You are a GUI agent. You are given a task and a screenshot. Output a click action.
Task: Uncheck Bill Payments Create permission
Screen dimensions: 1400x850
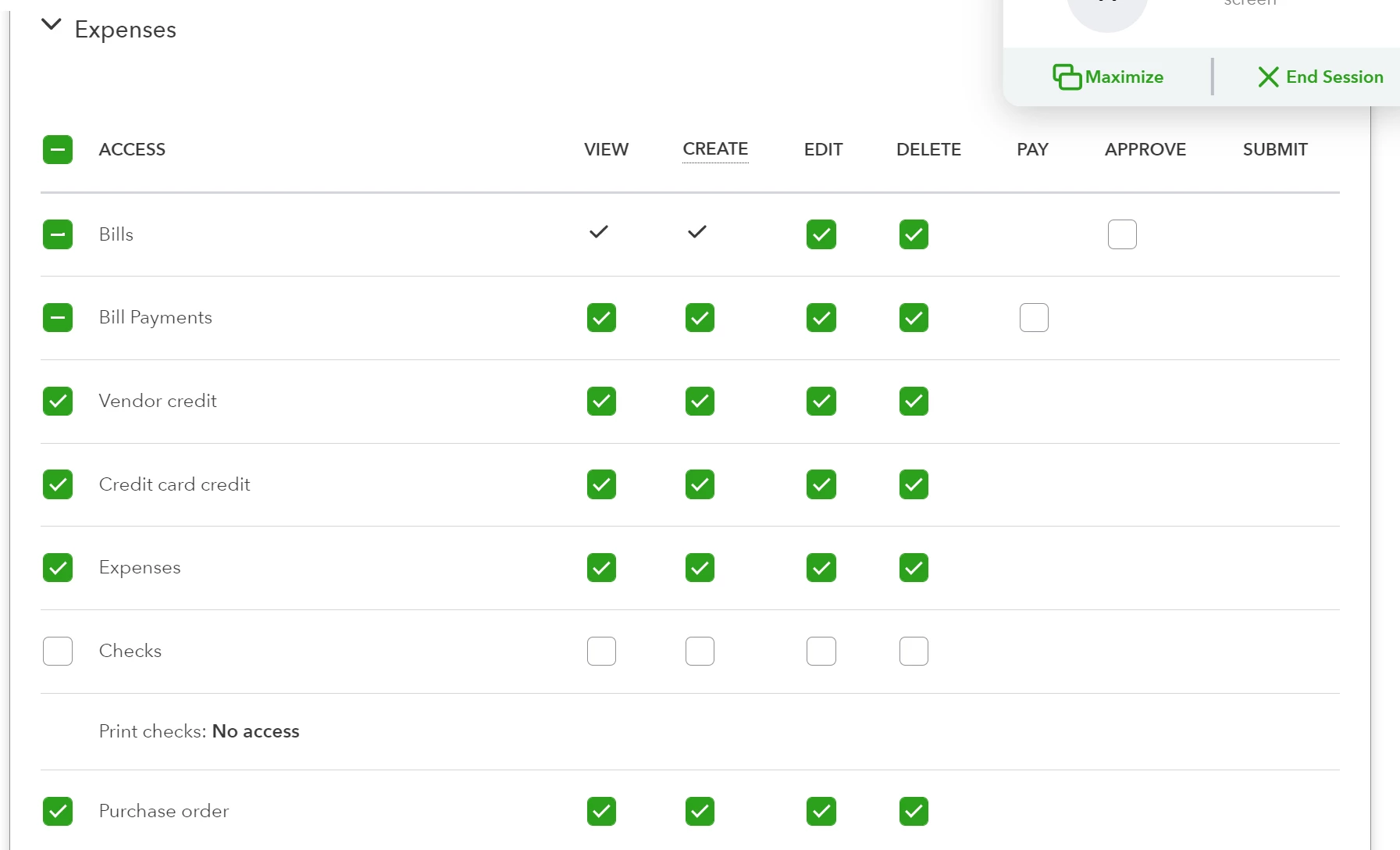(700, 318)
